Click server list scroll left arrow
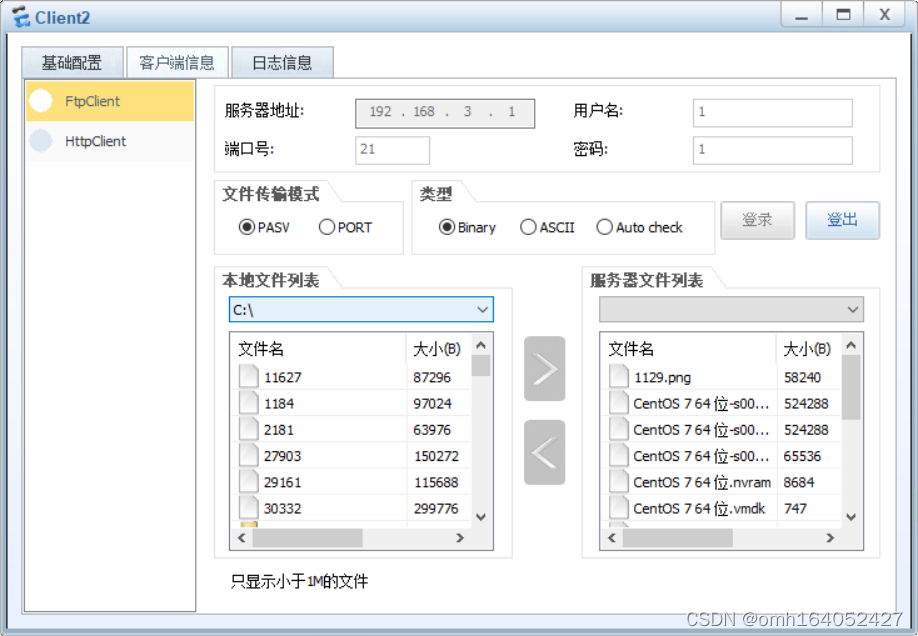The image size is (918, 636). pos(612,538)
